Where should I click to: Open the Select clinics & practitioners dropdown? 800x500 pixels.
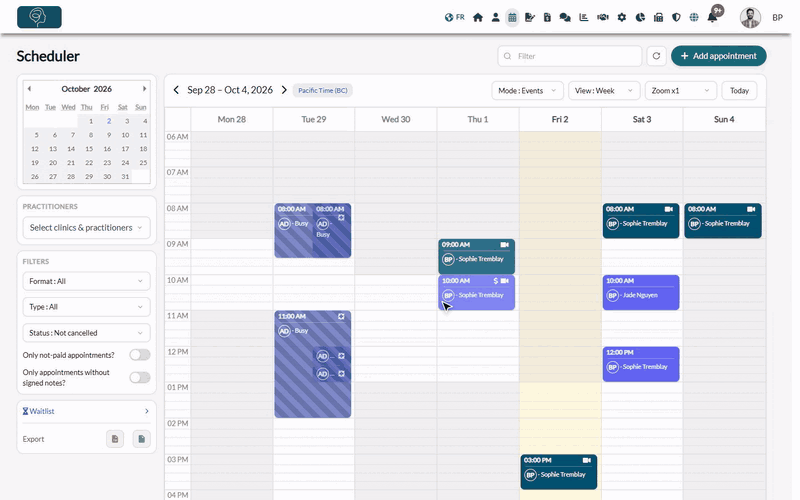point(86,228)
